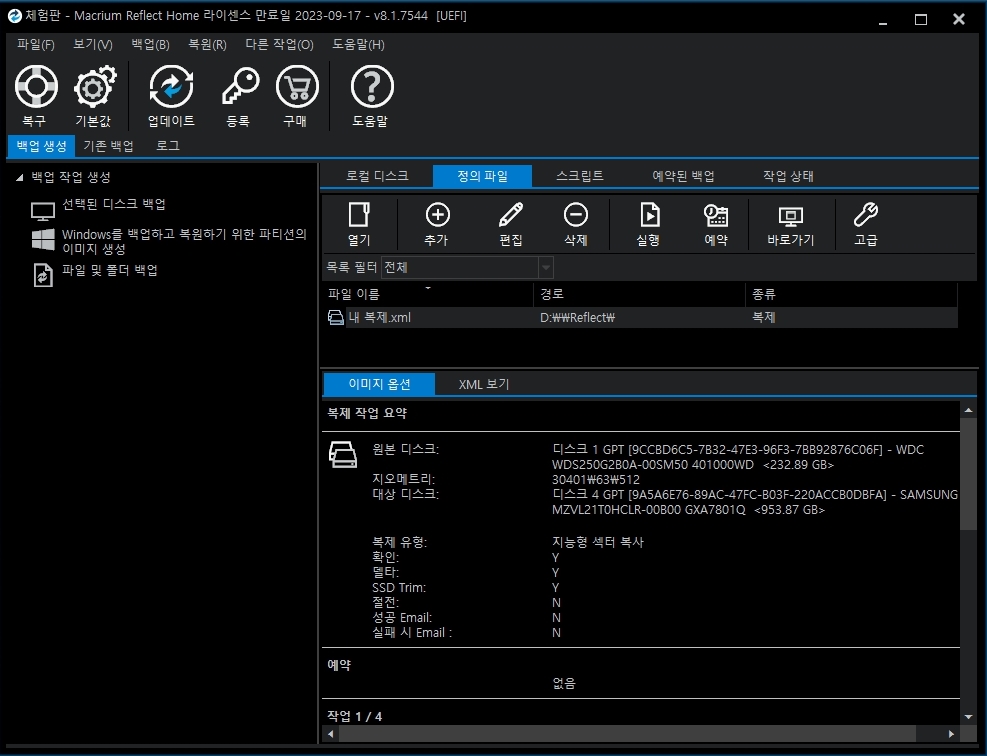This screenshot has height=756, width=987.
Task: Switch to XML 보기 tab
Action: click(483, 384)
